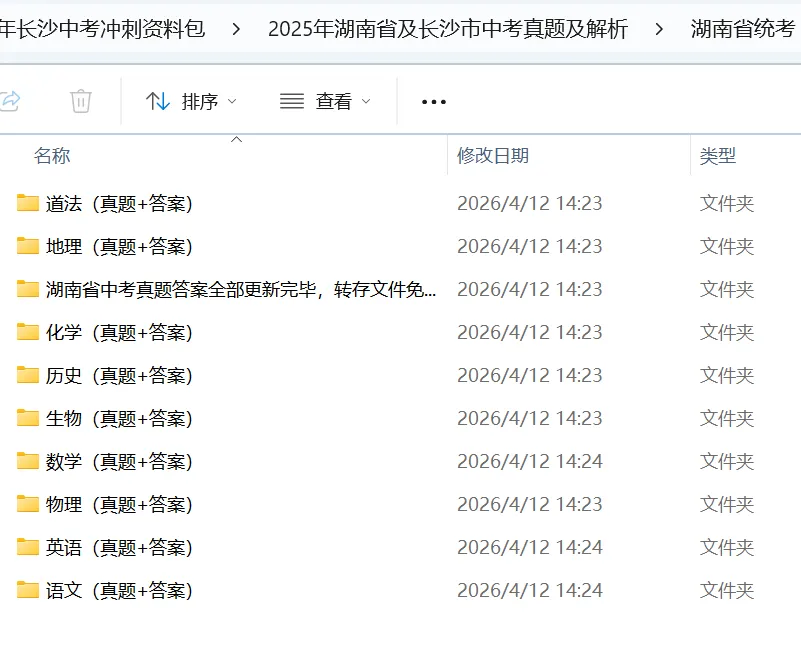Click the 2025年湖南省及长沙市中考真题及解析 breadcrumb link
801x662 pixels.
pos(448,30)
